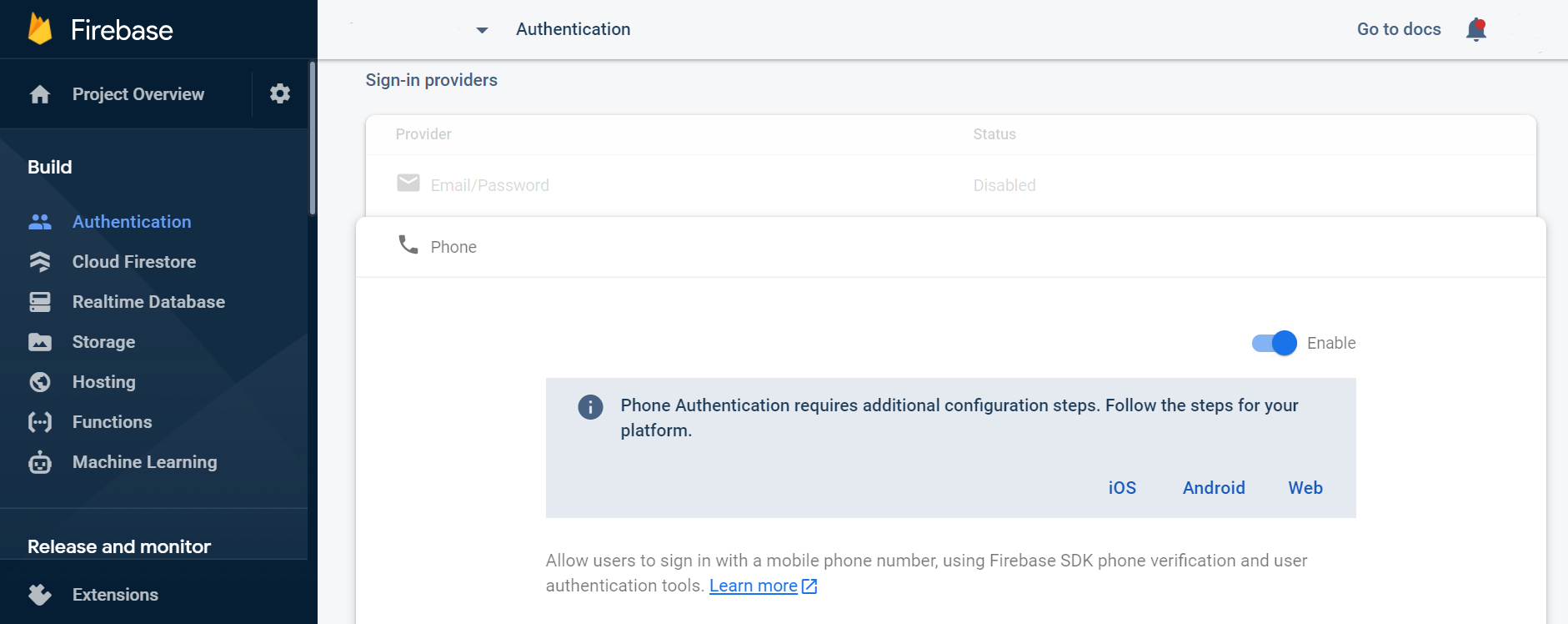
Task: Click the Learn more link
Action: click(753, 586)
